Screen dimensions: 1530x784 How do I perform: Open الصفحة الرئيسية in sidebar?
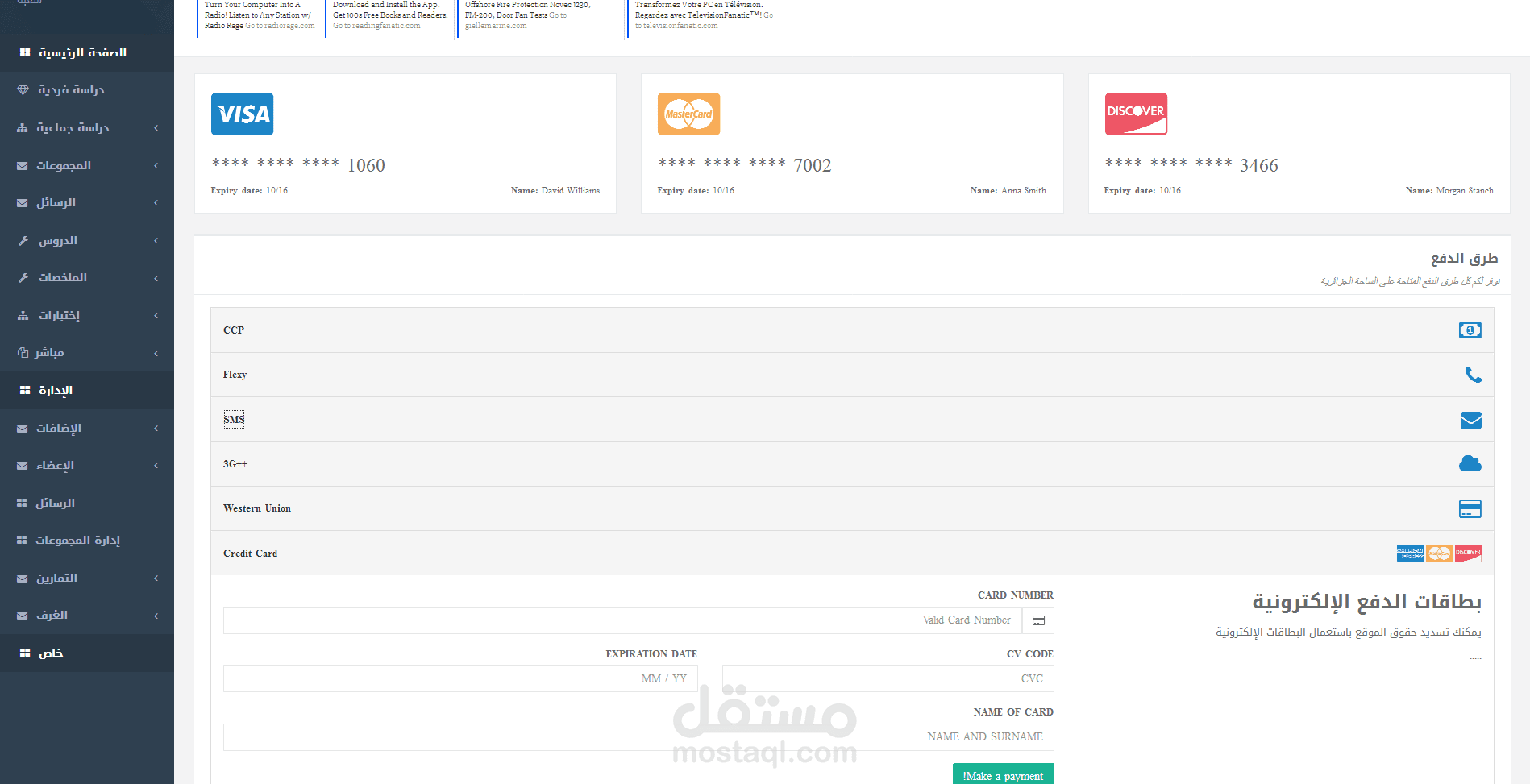87,52
